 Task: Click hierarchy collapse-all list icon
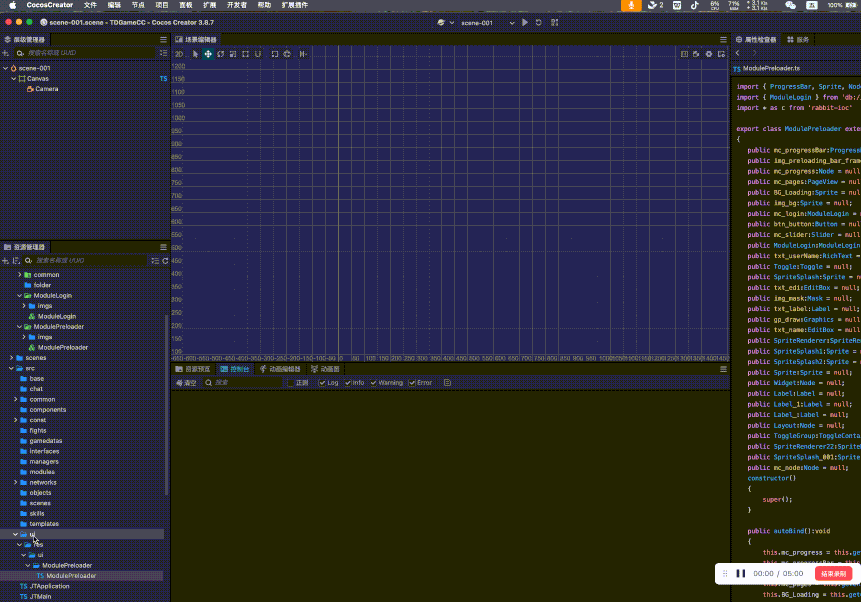(163, 53)
